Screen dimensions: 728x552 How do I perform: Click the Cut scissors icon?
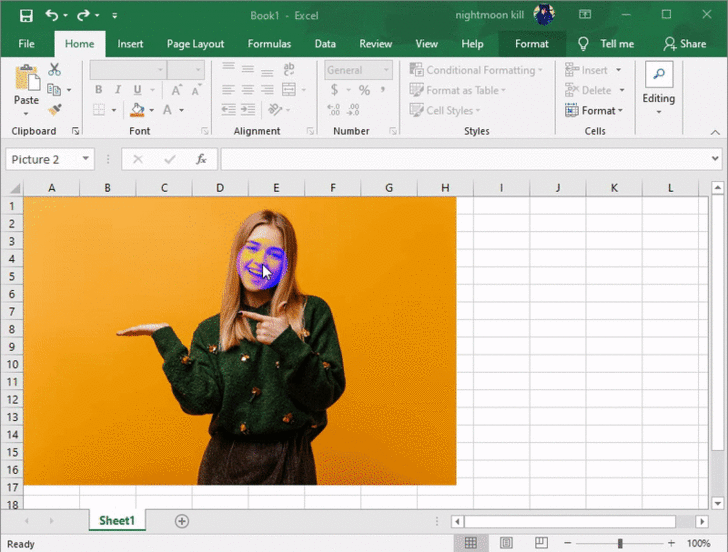(54, 70)
